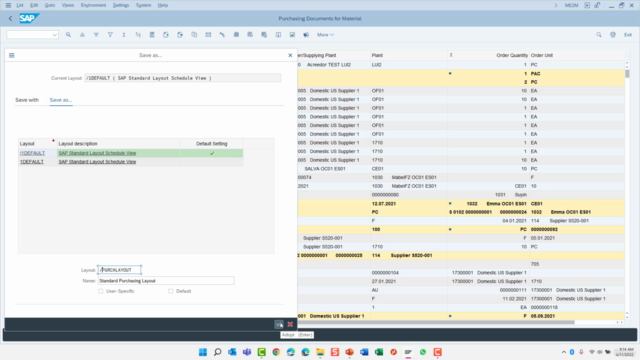
Task: Click Sort Ascending triangle icon
Action: point(82,35)
